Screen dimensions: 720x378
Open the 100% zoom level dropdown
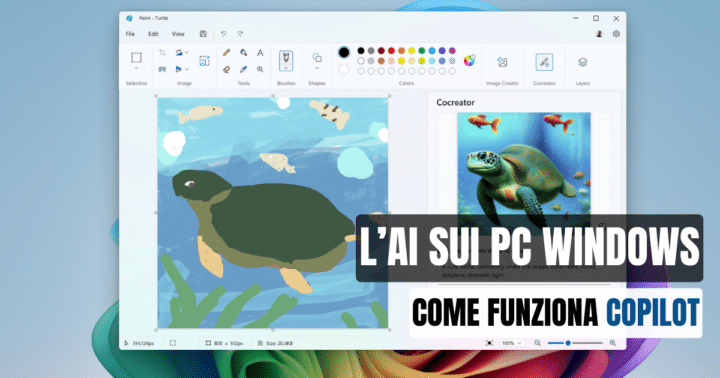pyautogui.click(x=512, y=343)
